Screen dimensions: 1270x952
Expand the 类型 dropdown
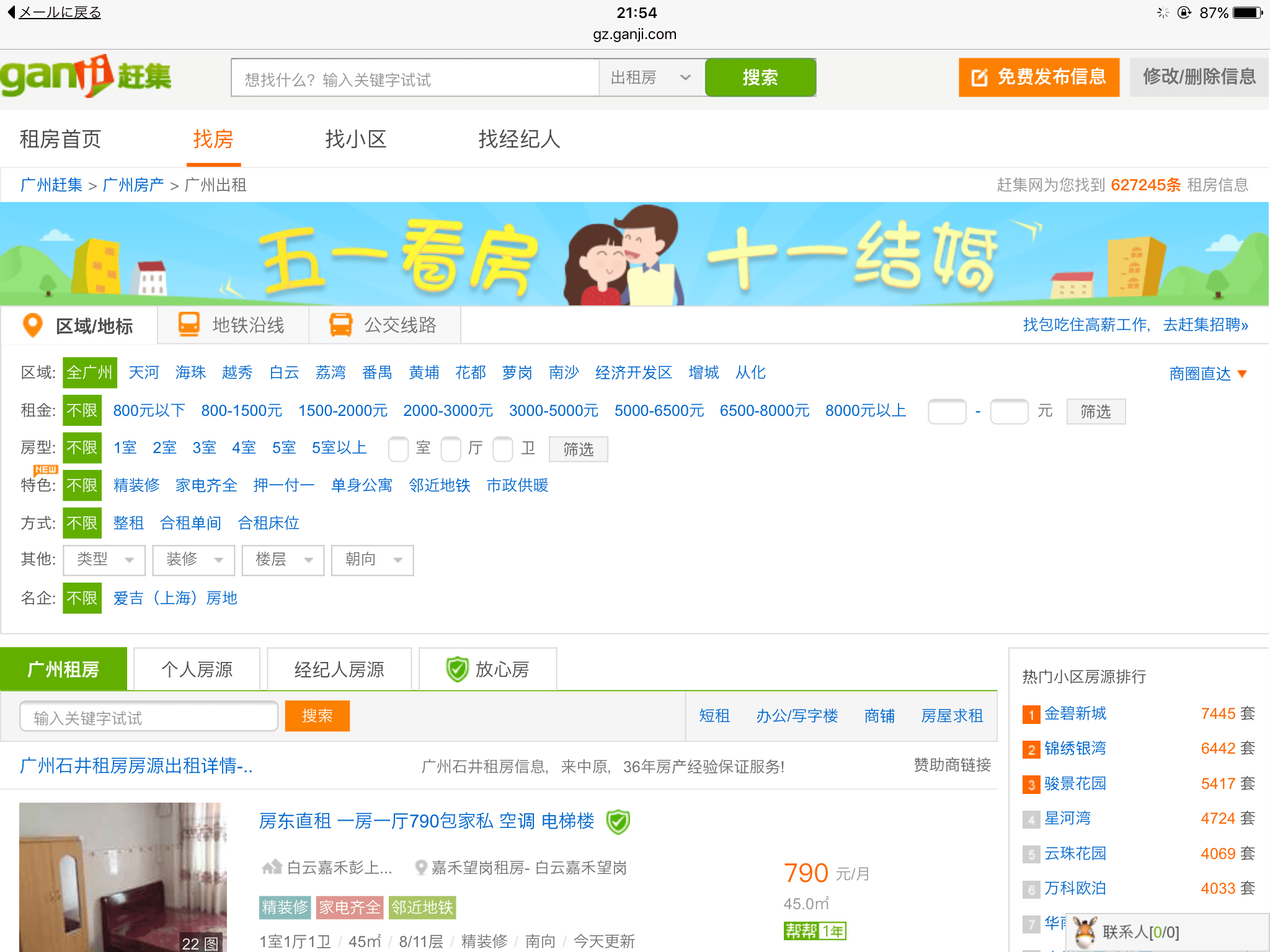tap(104, 560)
